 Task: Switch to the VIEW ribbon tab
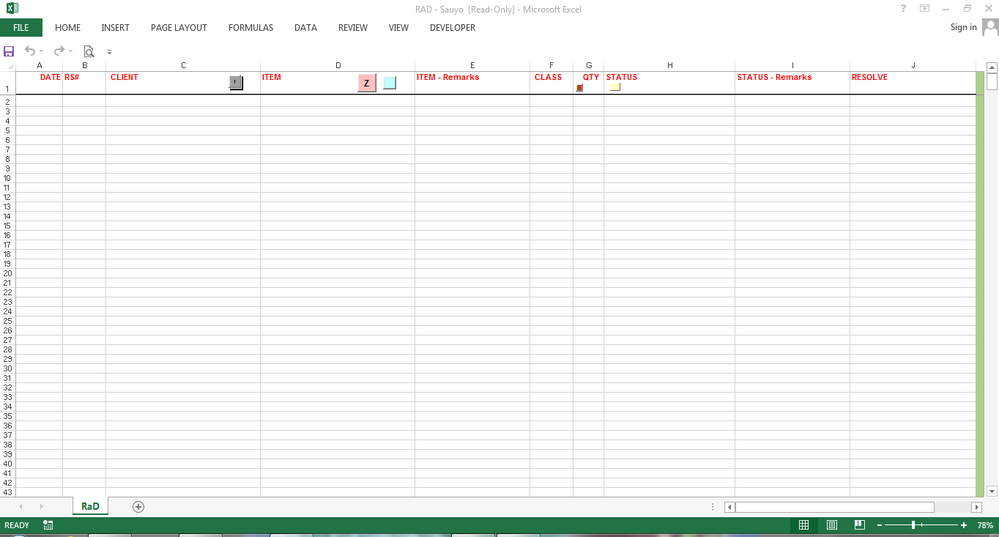pos(399,27)
